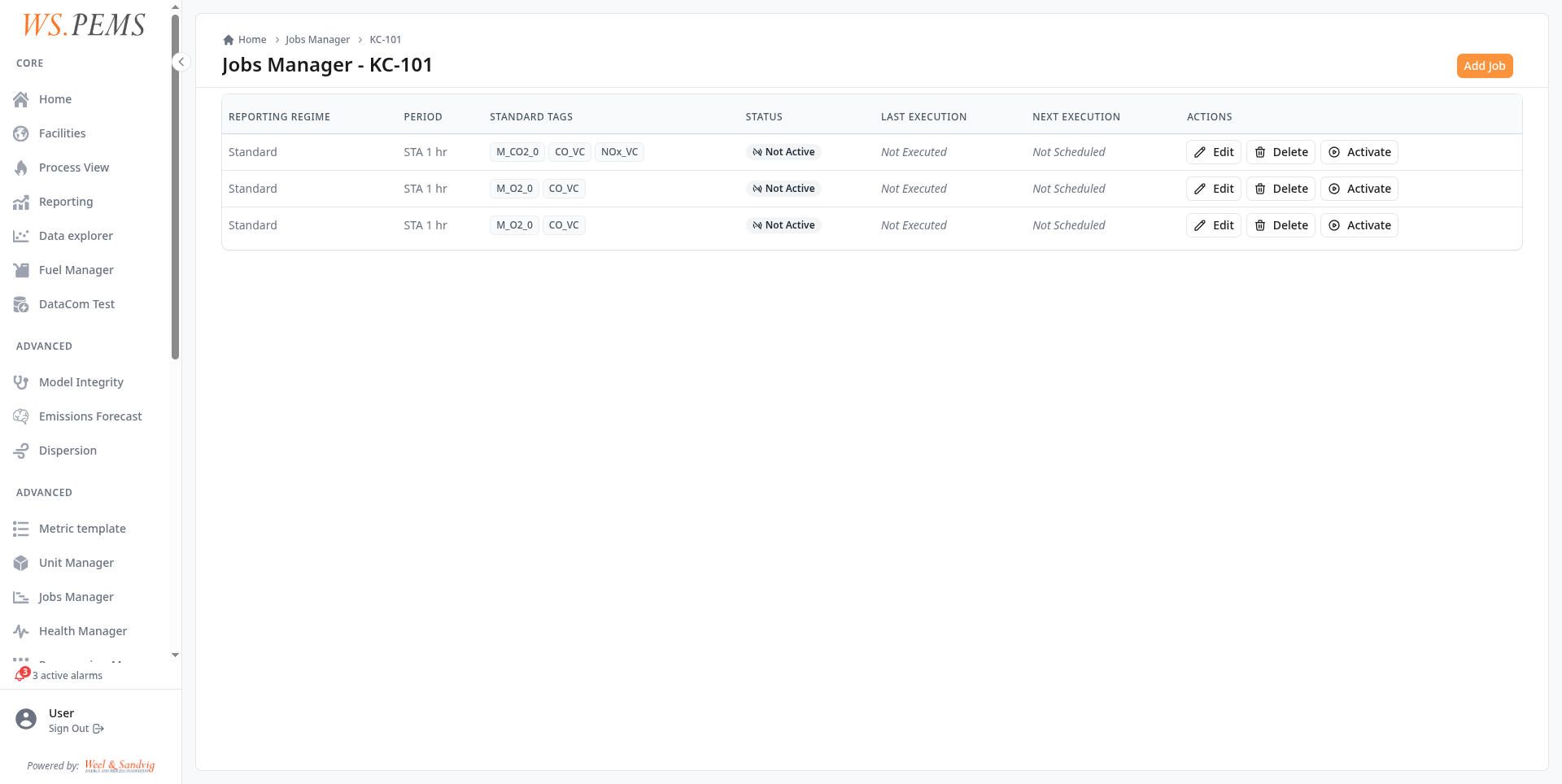Open the 3 active alarms text

pyautogui.click(x=68, y=676)
